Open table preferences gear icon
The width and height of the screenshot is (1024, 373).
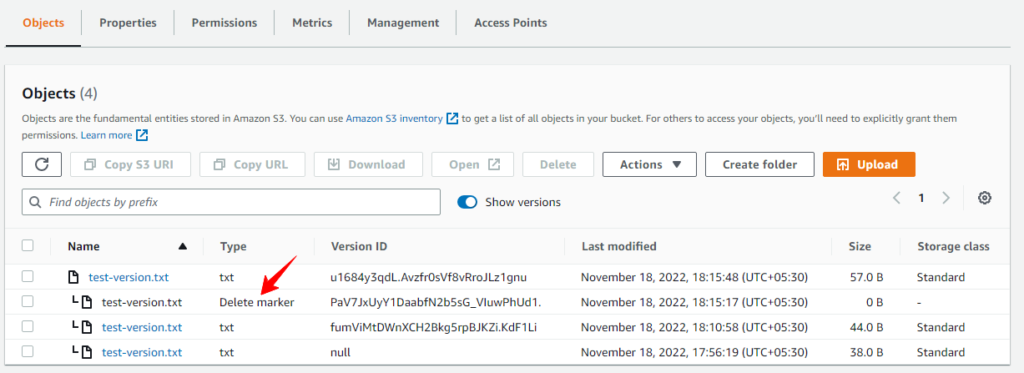(985, 198)
